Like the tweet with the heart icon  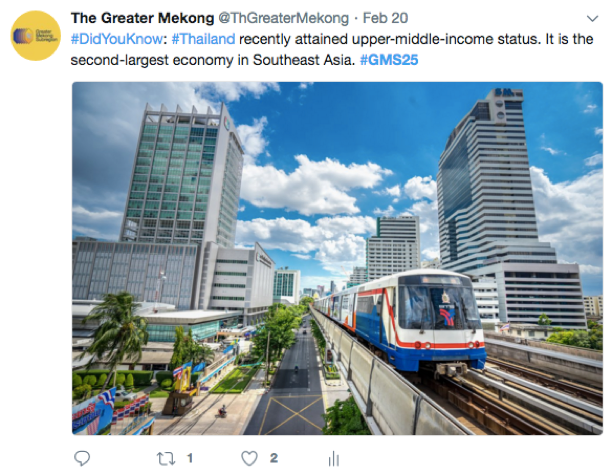pyautogui.click(x=249, y=458)
